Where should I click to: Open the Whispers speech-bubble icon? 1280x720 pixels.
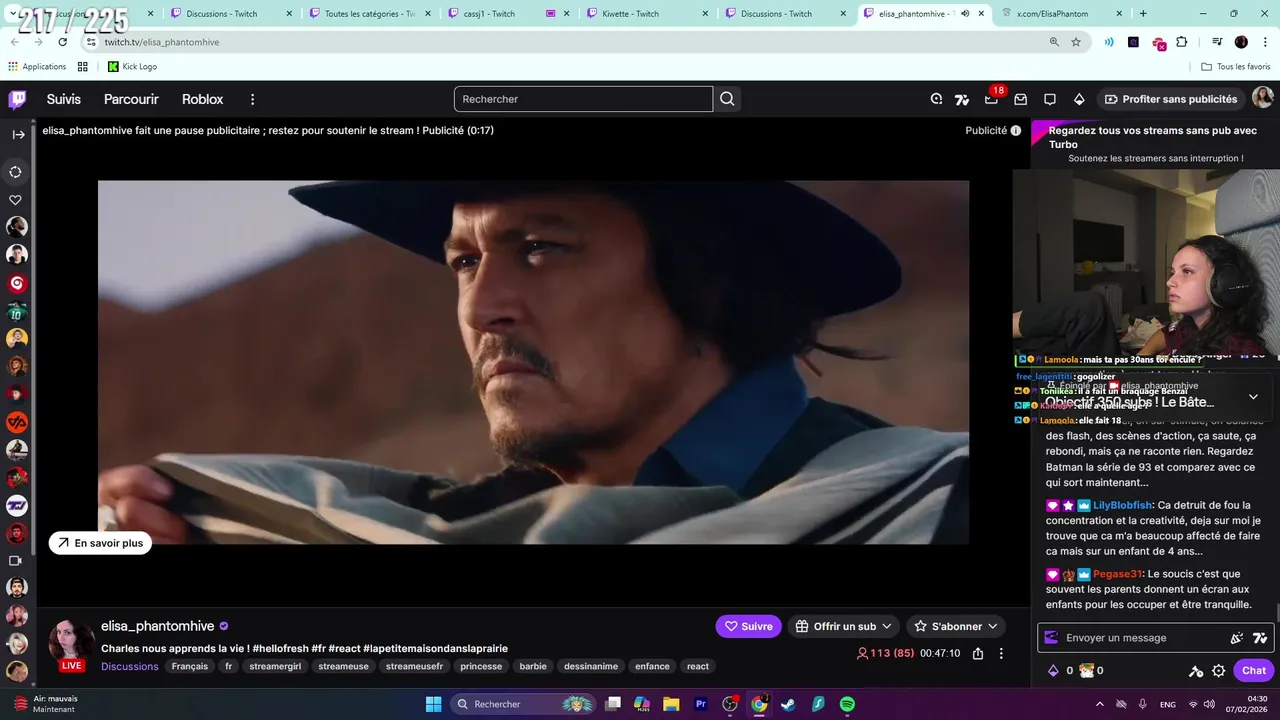pyautogui.click(x=1049, y=99)
